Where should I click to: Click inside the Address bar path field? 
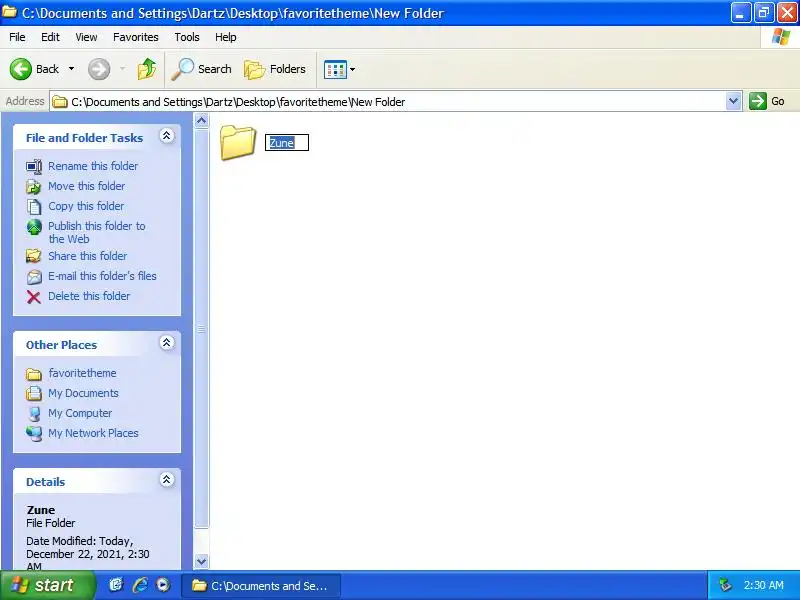(388, 102)
